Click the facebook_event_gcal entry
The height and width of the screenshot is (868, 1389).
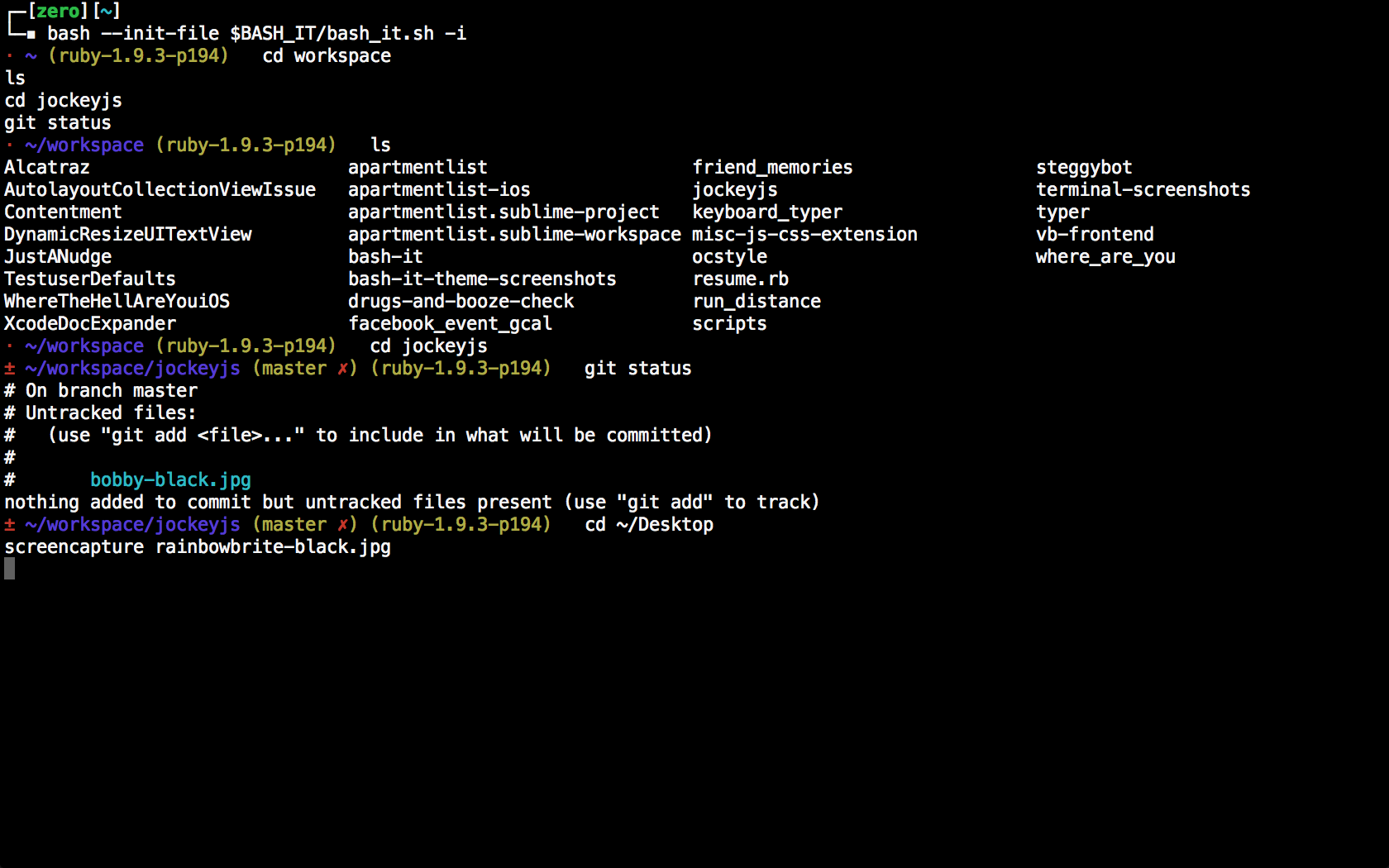(x=450, y=323)
